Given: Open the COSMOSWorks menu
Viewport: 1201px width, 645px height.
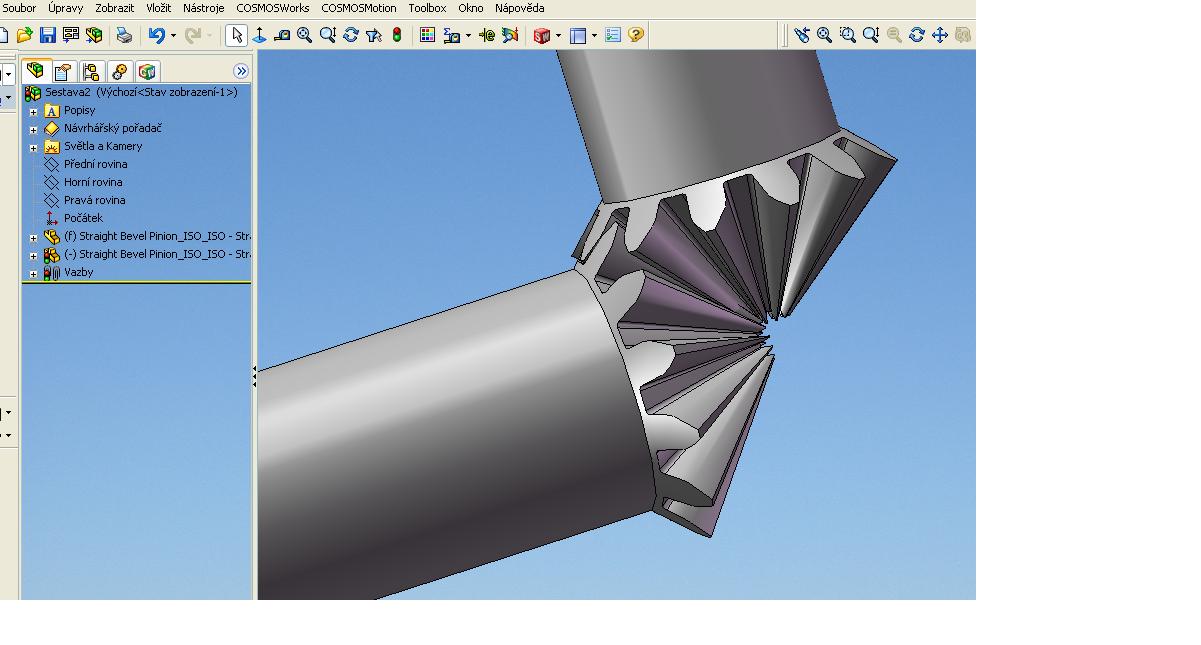Looking at the screenshot, I should pyautogui.click(x=272, y=8).
